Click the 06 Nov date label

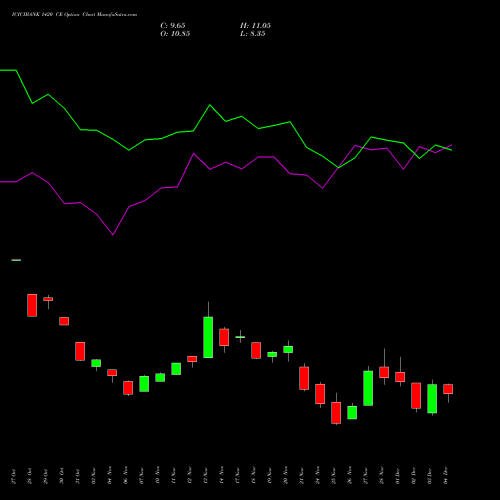[x=126, y=476]
